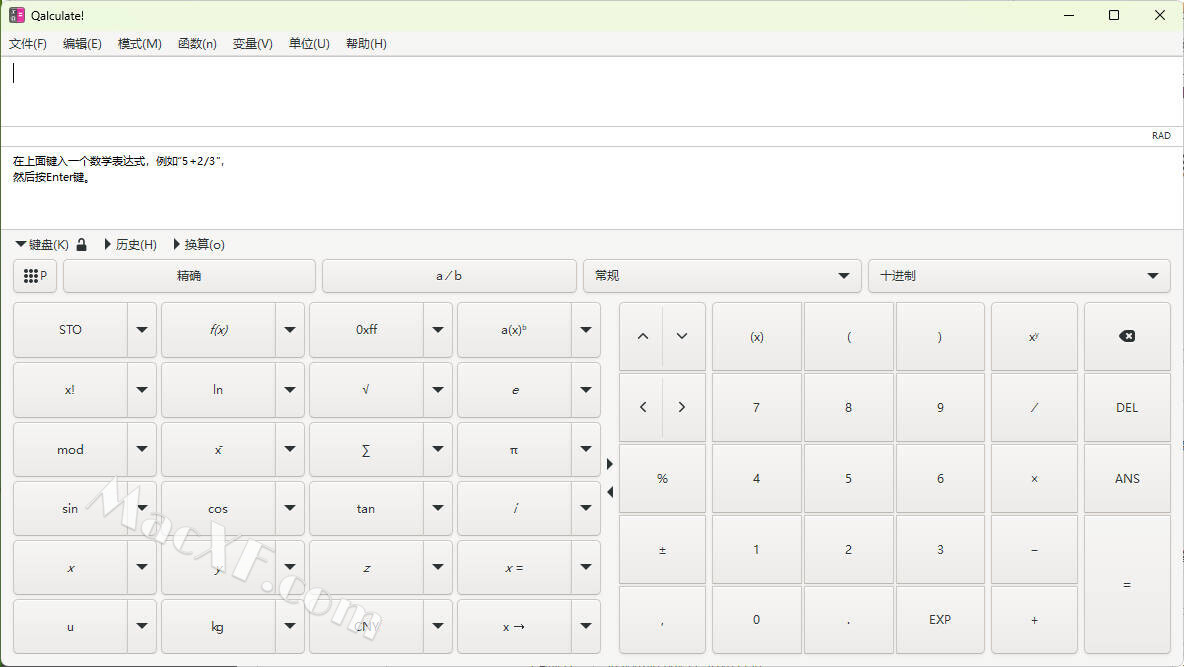Screen dimensions: 1184x667
Task: Open dropdown arrow next to f(x)
Action: (290, 330)
